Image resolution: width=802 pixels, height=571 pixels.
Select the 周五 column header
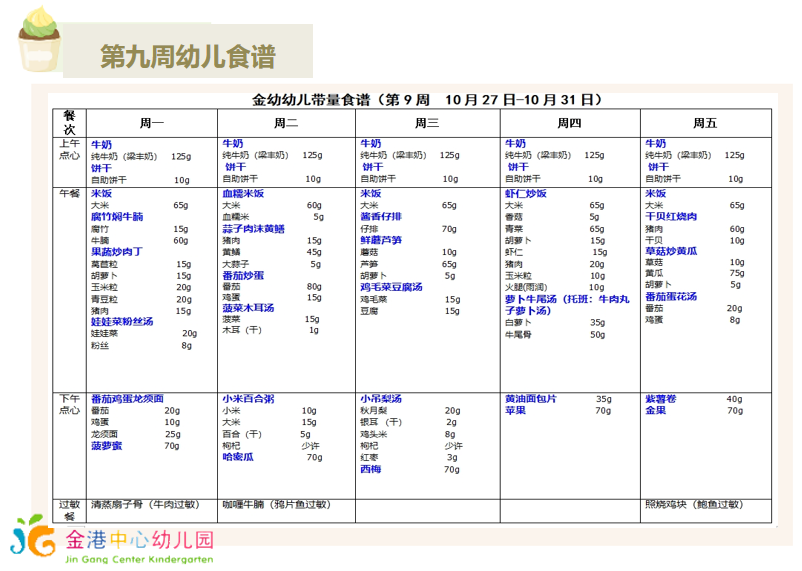(x=705, y=123)
